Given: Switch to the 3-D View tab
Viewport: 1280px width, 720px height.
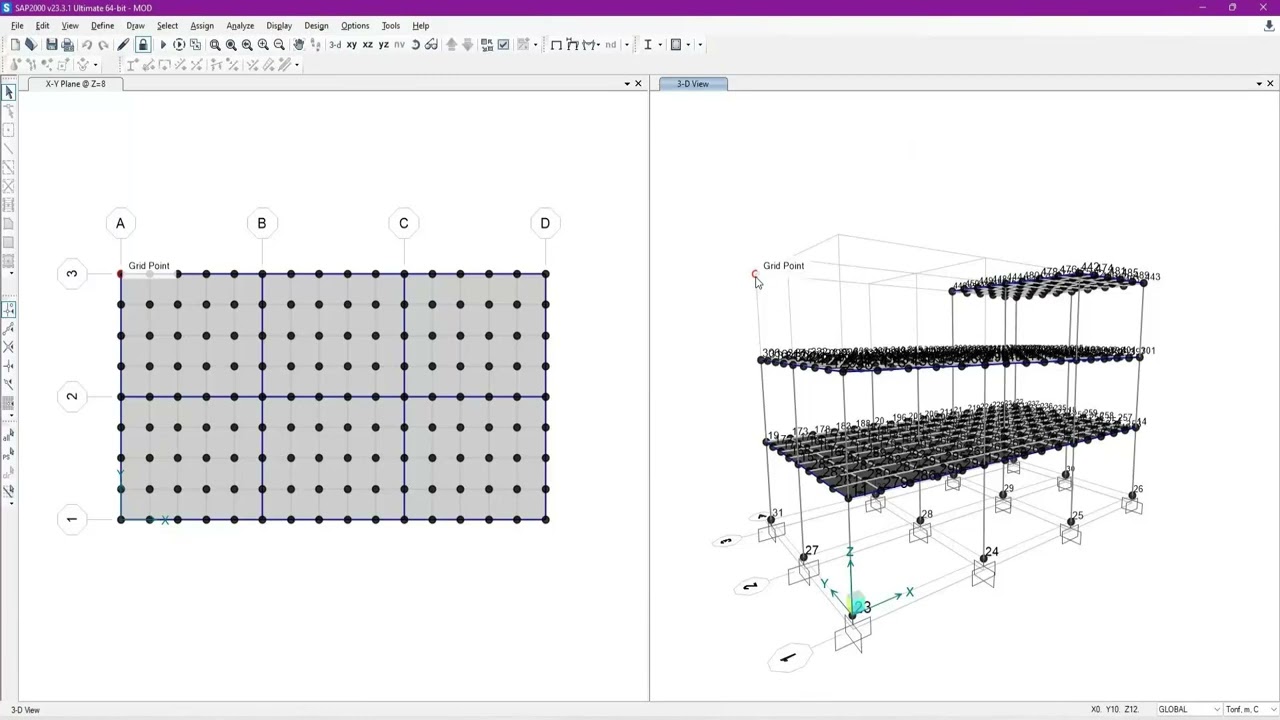Looking at the screenshot, I should [692, 84].
